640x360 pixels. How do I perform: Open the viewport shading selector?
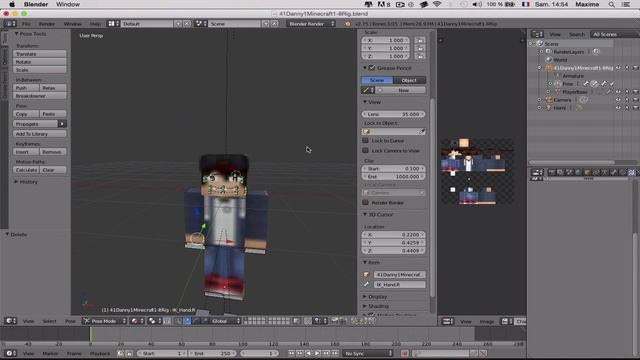[x=136, y=321]
